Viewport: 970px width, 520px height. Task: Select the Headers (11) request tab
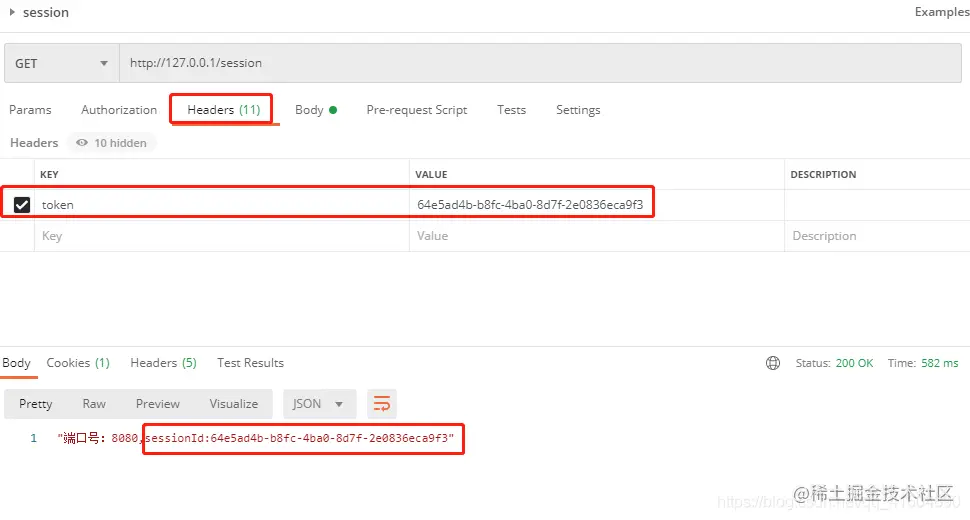click(x=223, y=110)
